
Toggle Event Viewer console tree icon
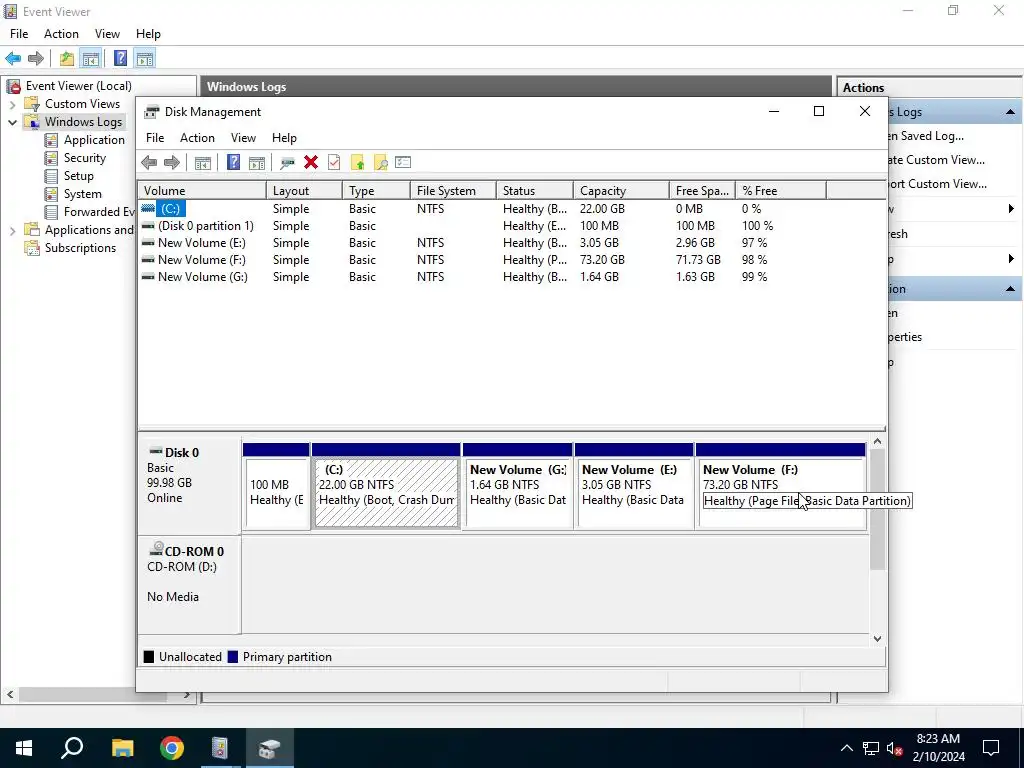click(x=91, y=59)
